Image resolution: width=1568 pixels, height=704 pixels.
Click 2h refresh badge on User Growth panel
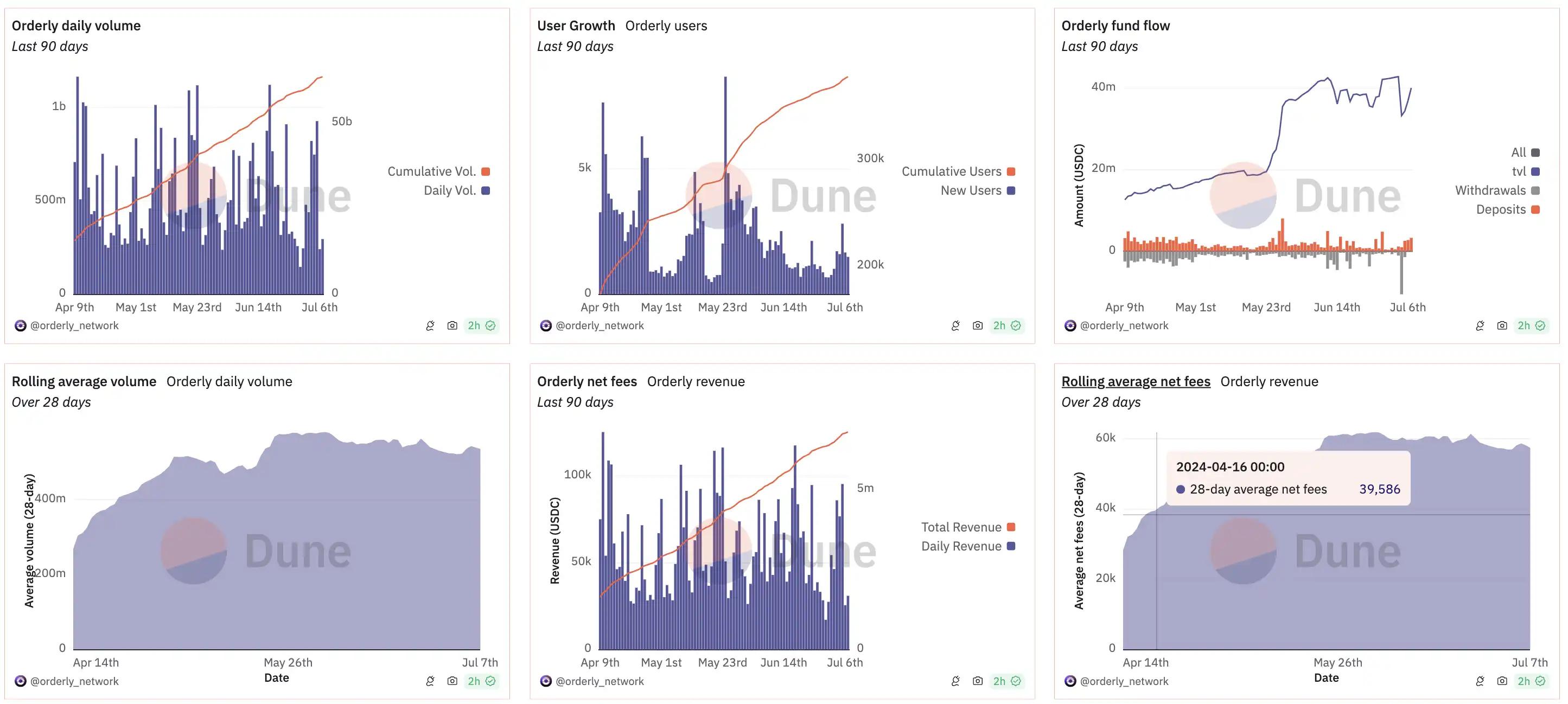pyautogui.click(x=1007, y=325)
